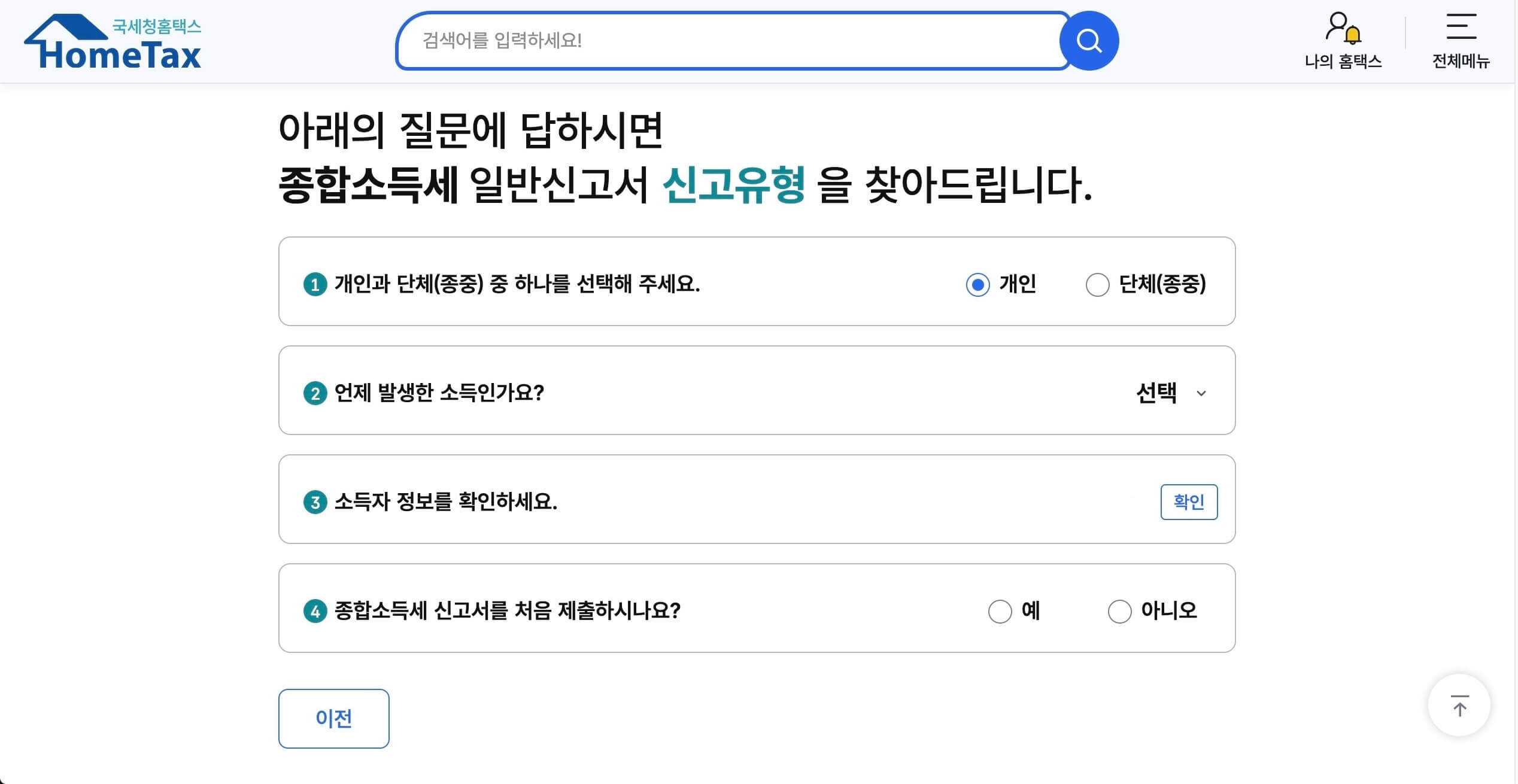Select the 개인 radio button
This screenshot has width=1518, height=784.
978,285
